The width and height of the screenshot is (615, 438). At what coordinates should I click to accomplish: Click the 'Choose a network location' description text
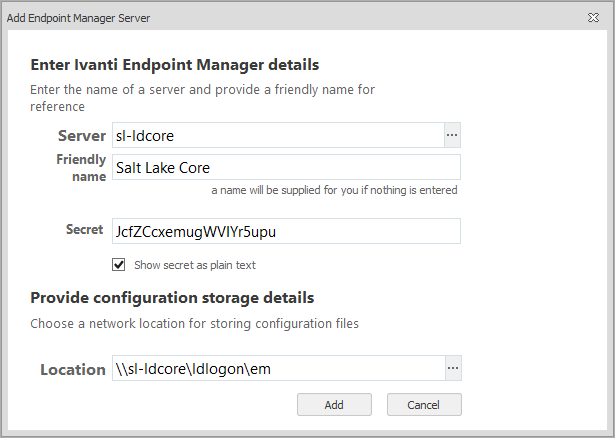click(x=194, y=323)
